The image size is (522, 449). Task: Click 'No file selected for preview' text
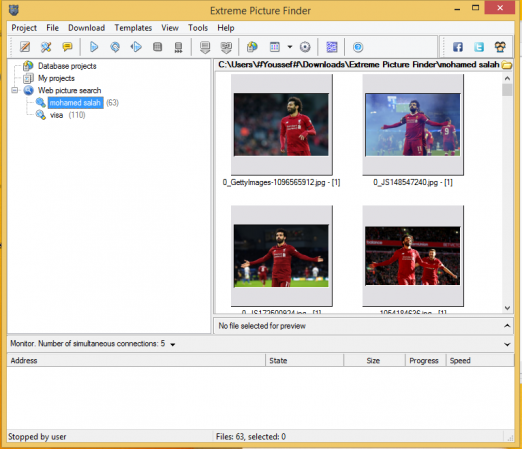262,326
